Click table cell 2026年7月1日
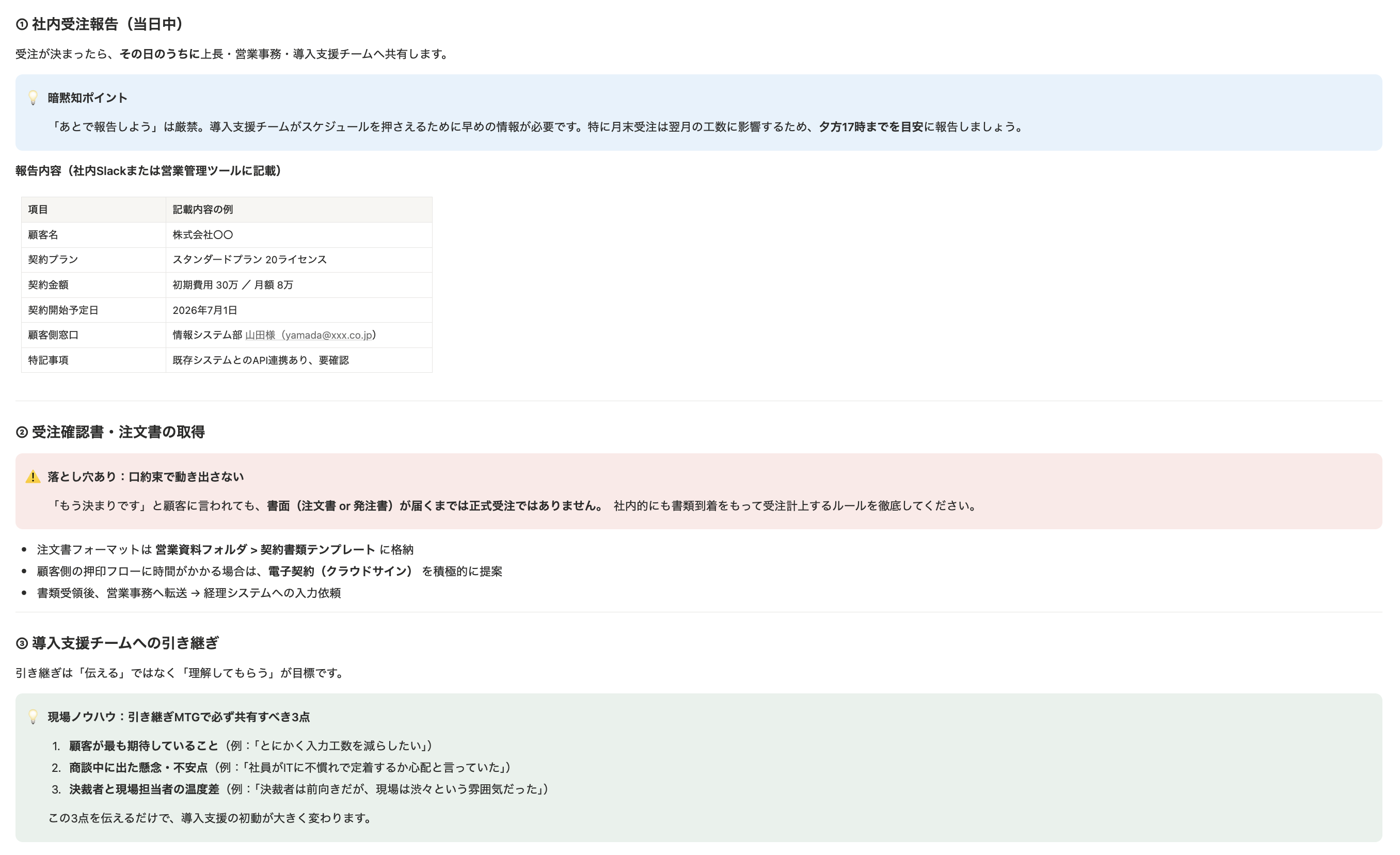This screenshot has height=855, width=1400. (x=299, y=310)
